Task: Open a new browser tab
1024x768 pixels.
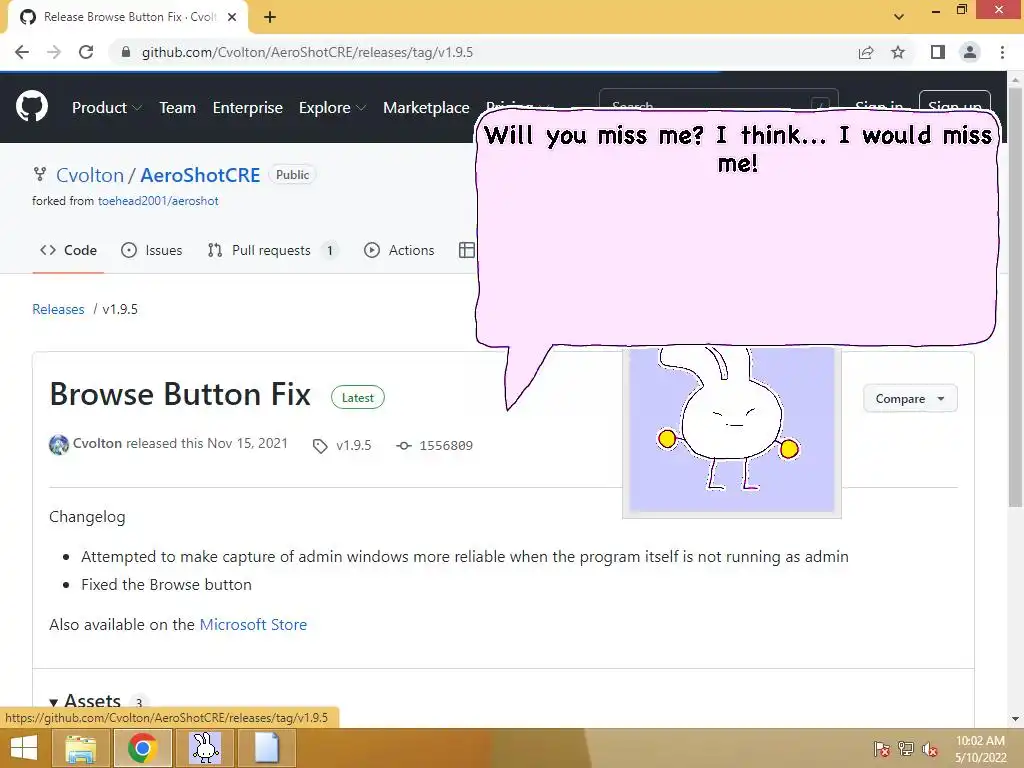Action: point(270,17)
